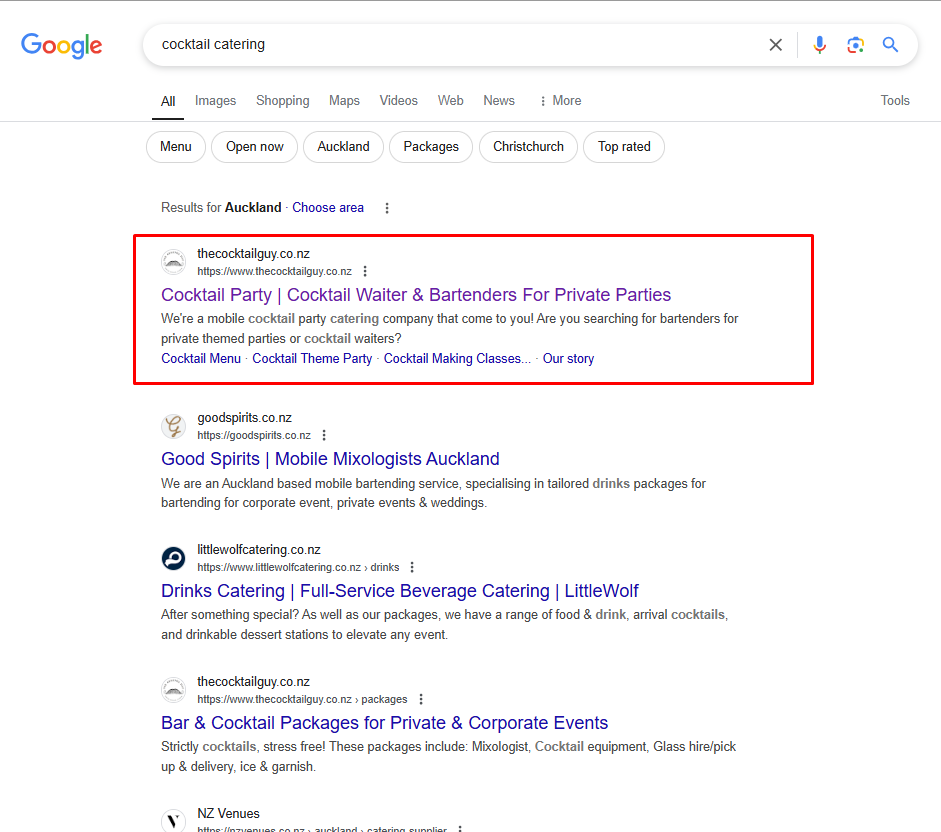This screenshot has width=941, height=832.
Task: Click the littlewolfcatering.co.nz site name
Action: click(x=259, y=550)
